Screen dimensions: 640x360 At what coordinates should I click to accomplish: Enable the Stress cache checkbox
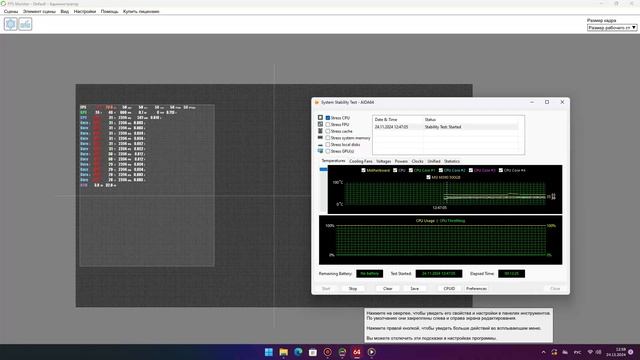(328, 131)
